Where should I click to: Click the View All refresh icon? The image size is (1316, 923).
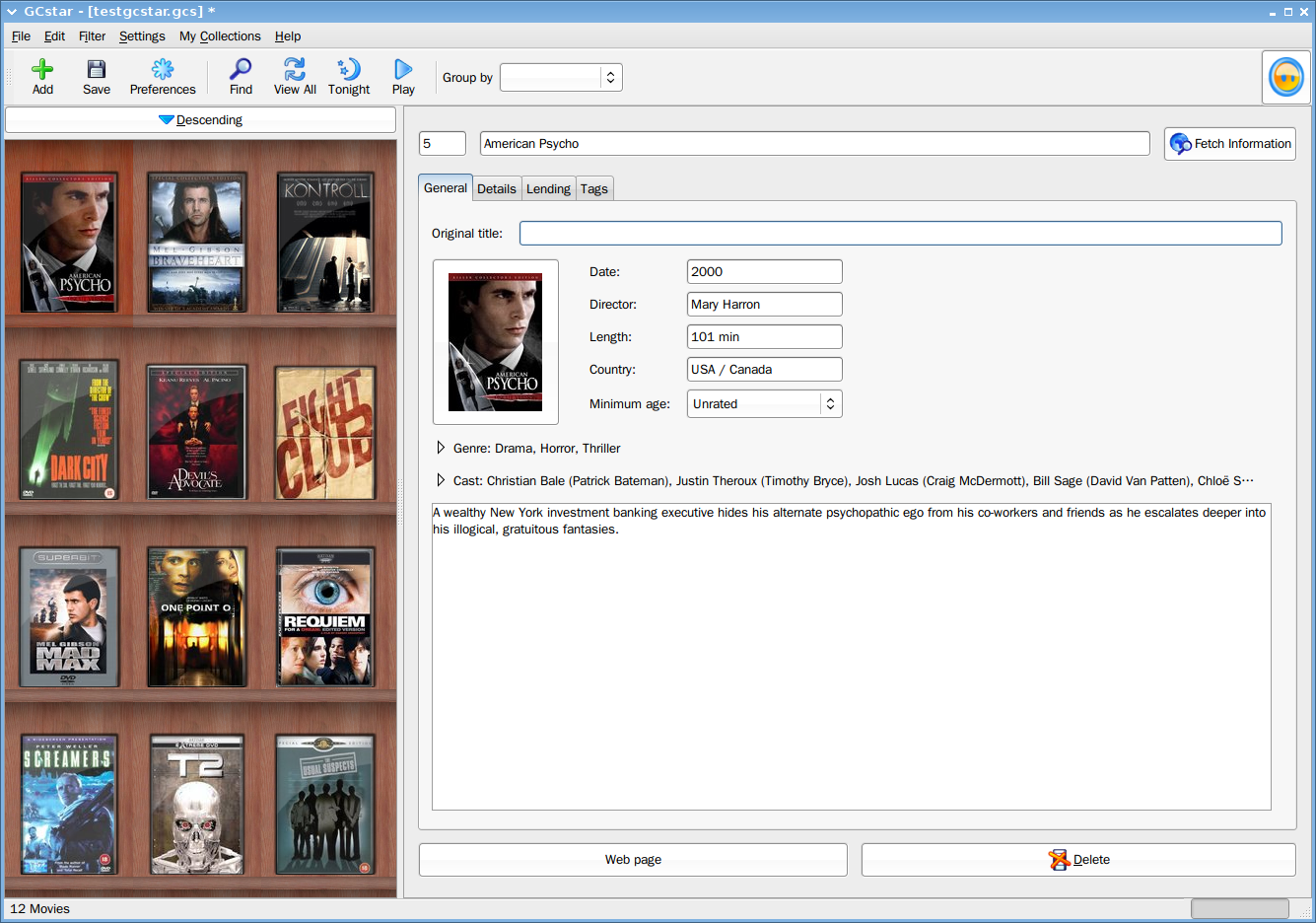coord(295,69)
